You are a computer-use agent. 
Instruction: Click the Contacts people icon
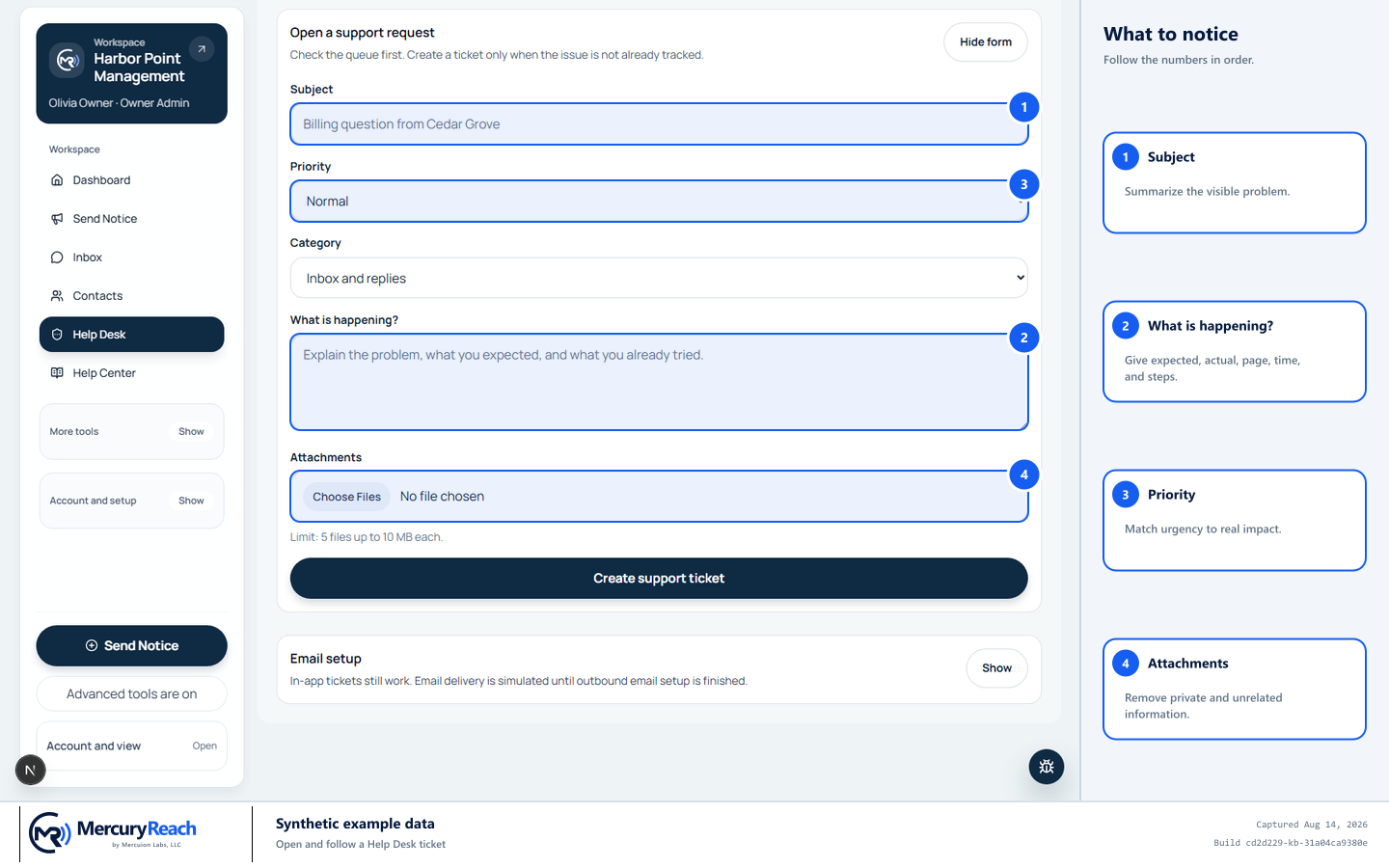tap(57, 296)
